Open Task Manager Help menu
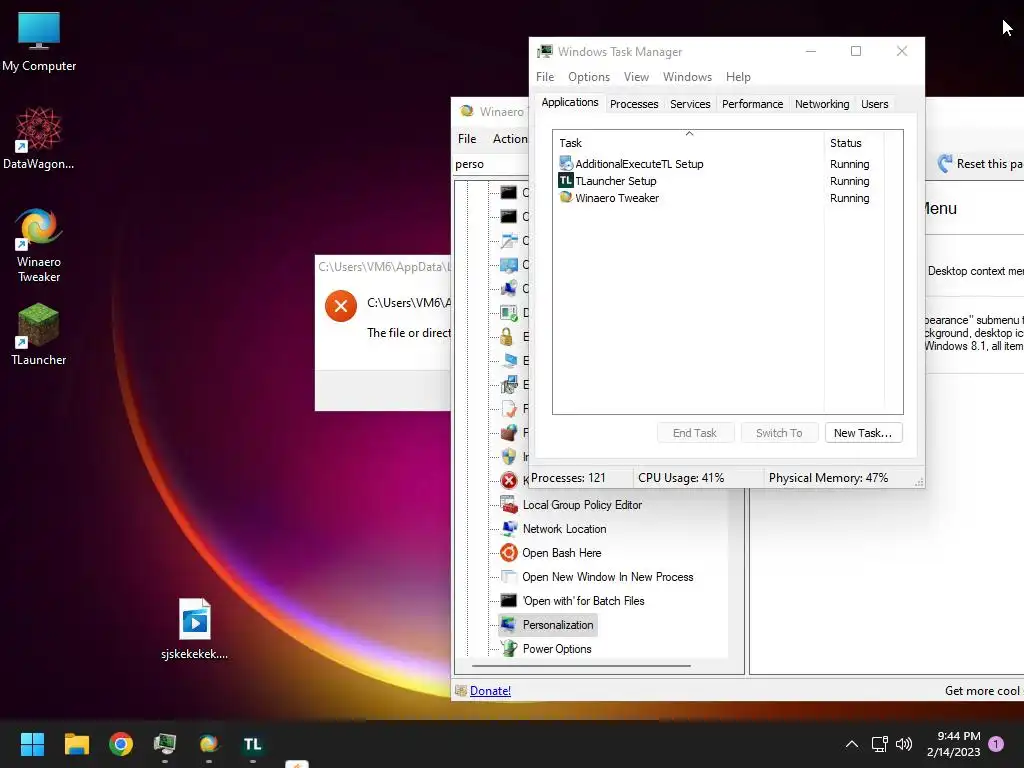This screenshot has width=1024, height=768. (738, 77)
